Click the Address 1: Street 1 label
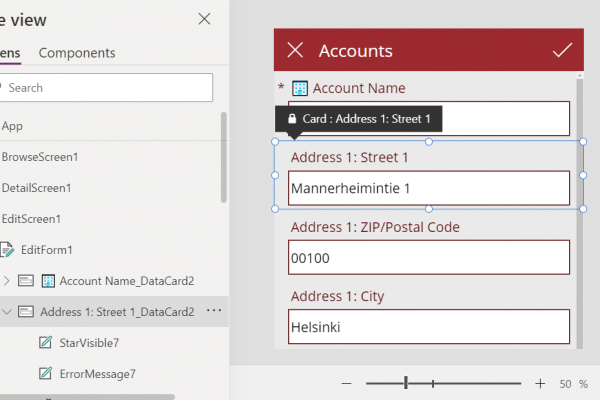600x400 pixels. (x=349, y=157)
